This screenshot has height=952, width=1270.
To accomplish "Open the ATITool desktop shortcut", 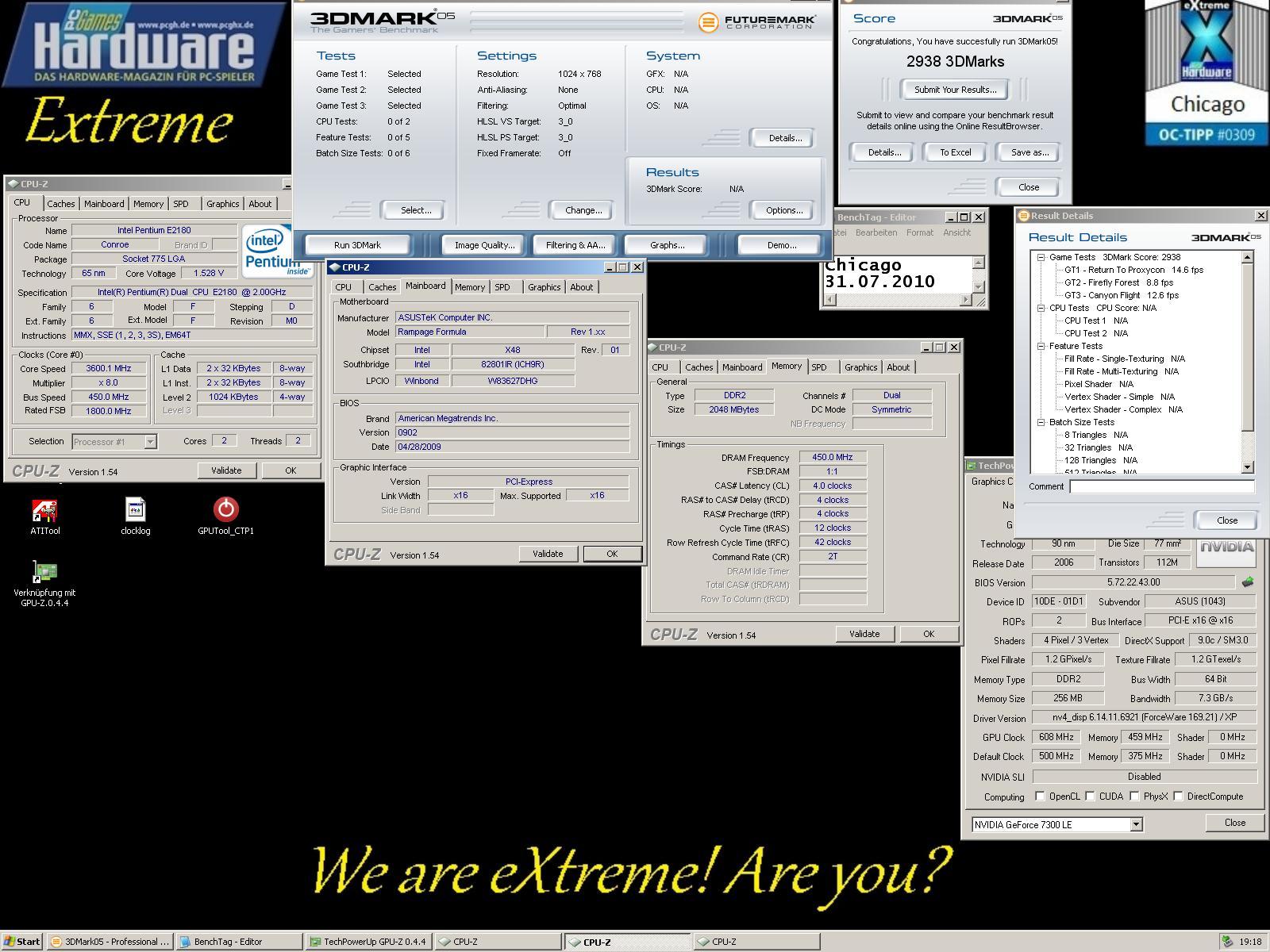I will pyautogui.click(x=44, y=511).
